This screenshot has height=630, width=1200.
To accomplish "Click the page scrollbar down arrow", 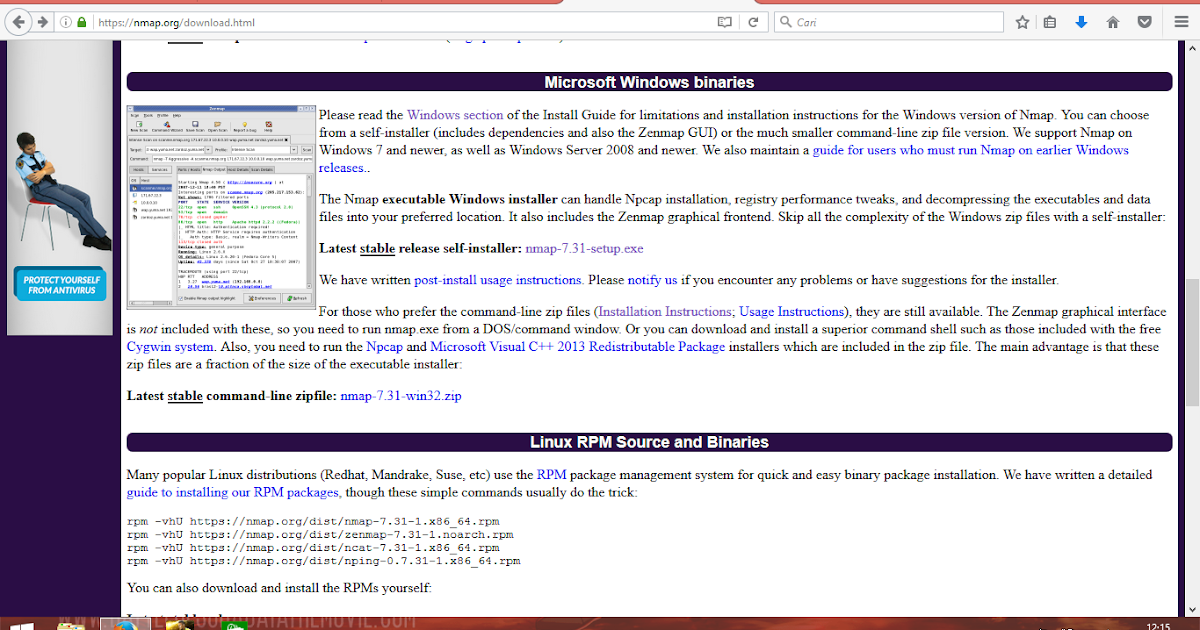I will (1193, 609).
